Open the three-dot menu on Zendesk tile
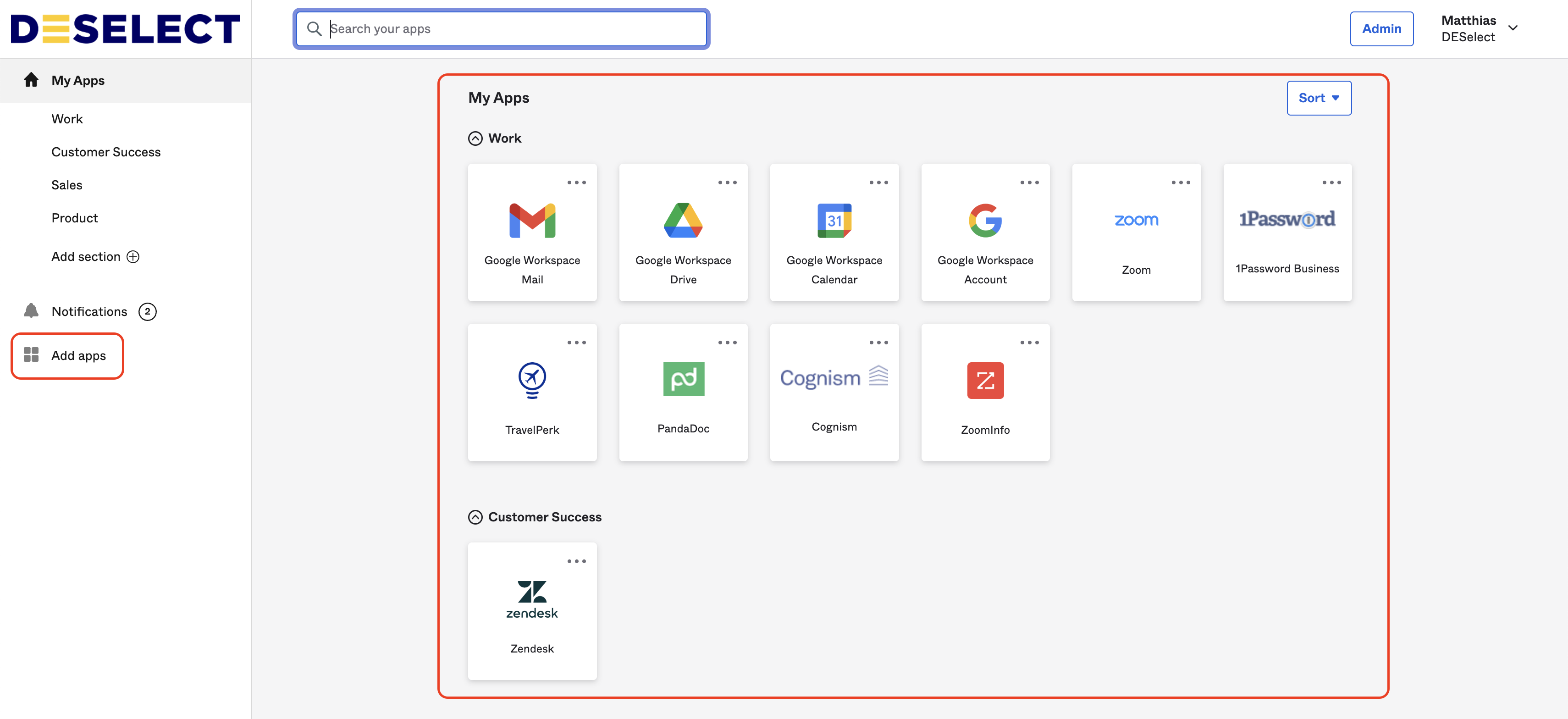The height and width of the screenshot is (719, 1568). coord(576,561)
